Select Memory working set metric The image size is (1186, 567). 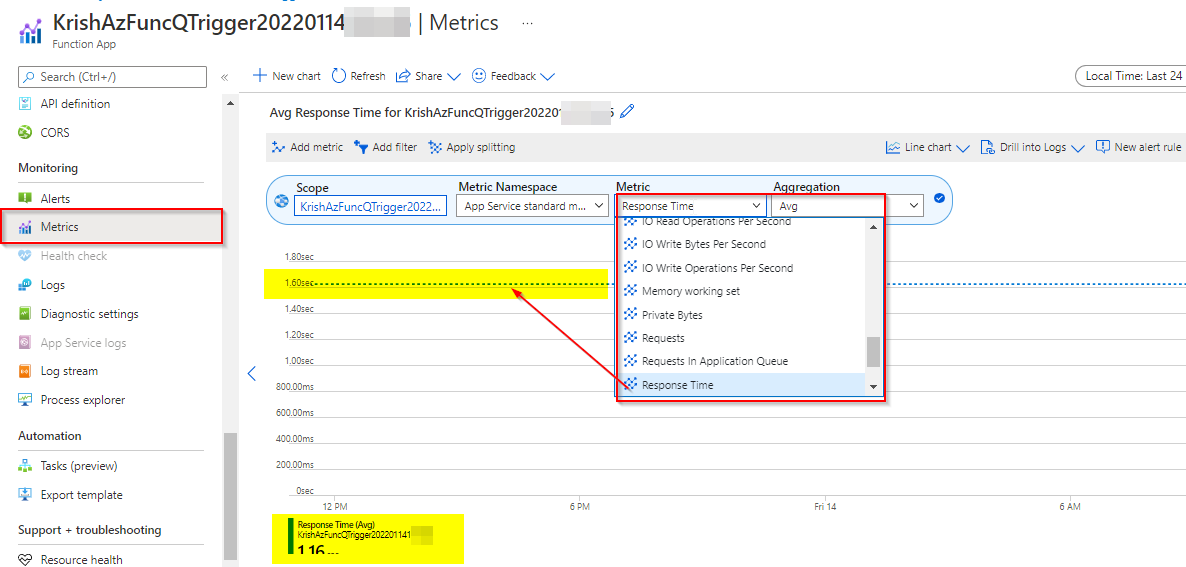click(741, 291)
